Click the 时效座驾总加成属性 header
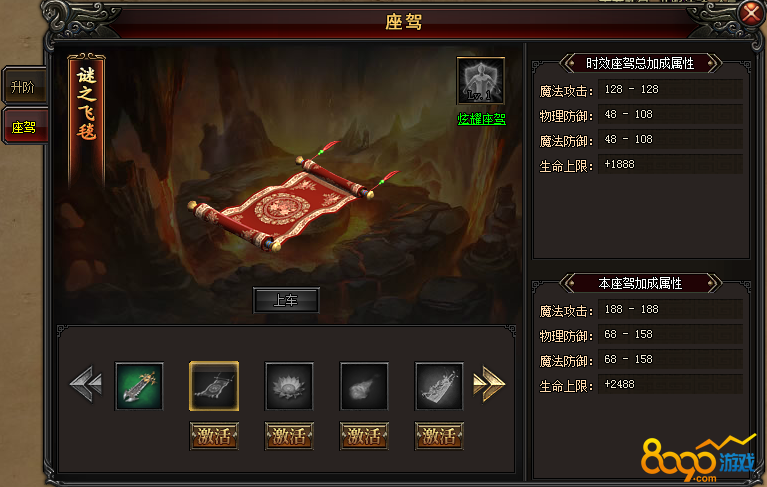The height and width of the screenshot is (487, 767). tap(640, 63)
